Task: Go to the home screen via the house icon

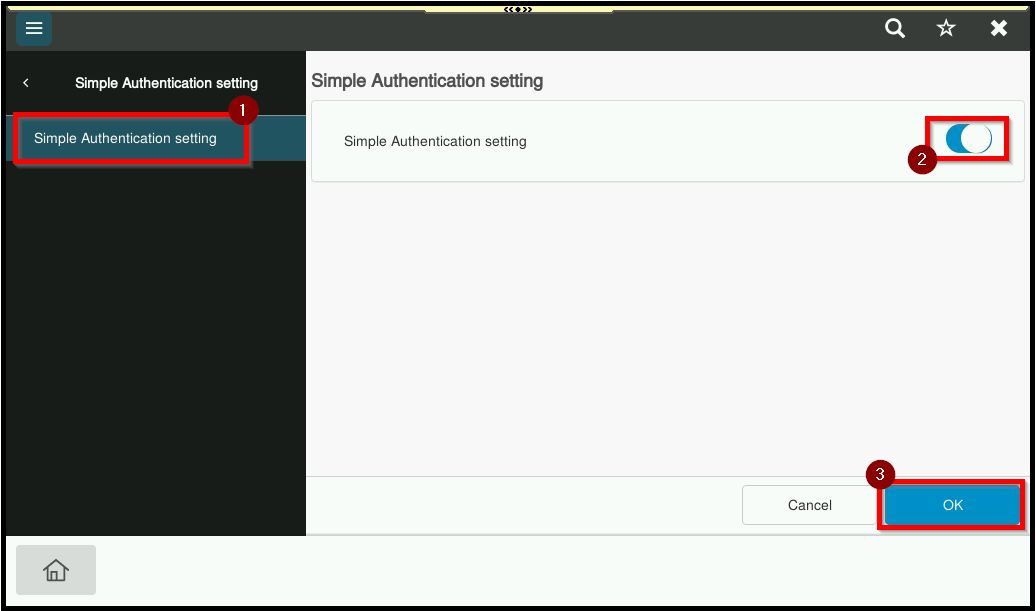Action: [x=56, y=570]
